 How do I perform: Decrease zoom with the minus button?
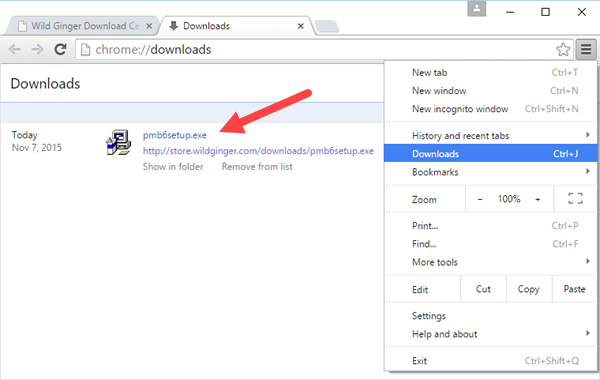click(x=480, y=199)
